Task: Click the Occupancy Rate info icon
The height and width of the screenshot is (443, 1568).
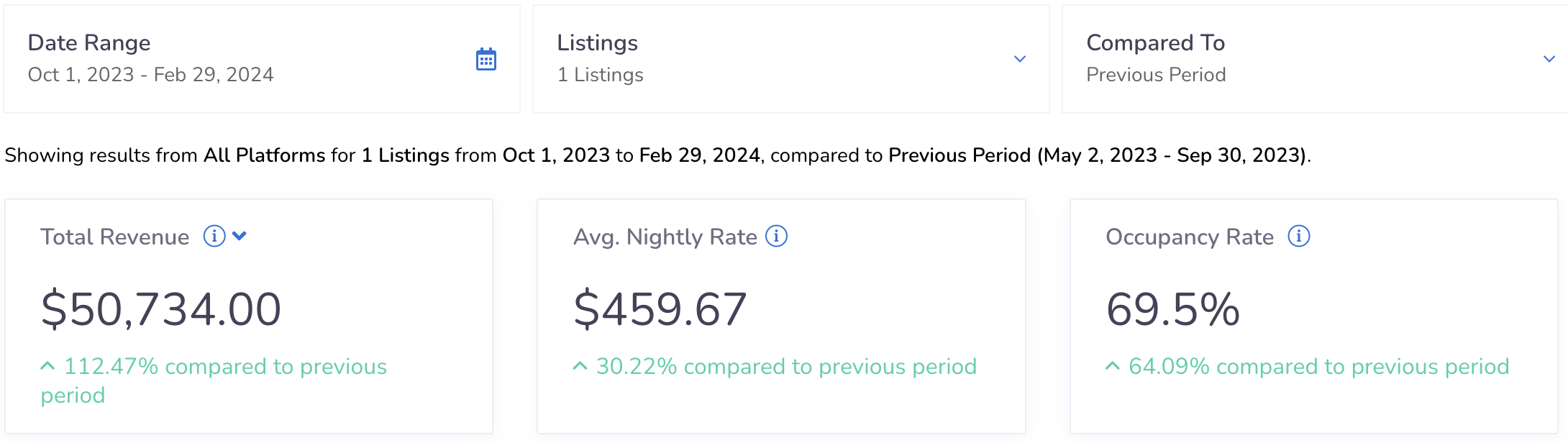Action: 1298,236
